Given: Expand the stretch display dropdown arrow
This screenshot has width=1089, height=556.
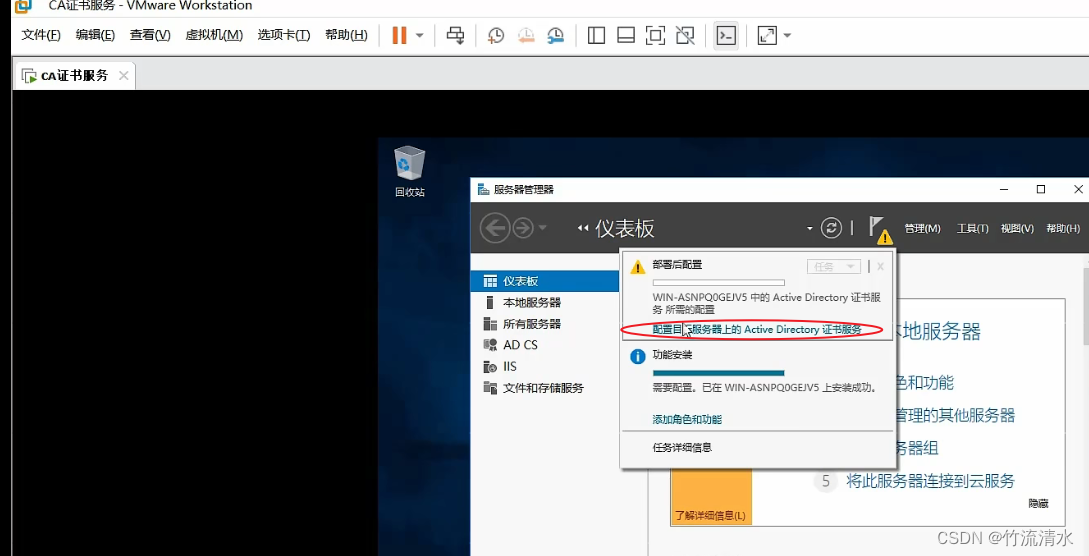Looking at the screenshot, I should click(787, 35).
